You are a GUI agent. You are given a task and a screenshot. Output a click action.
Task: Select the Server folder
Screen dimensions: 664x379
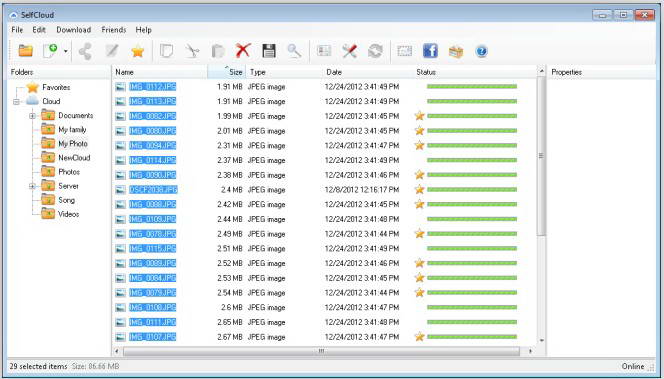(x=68, y=186)
